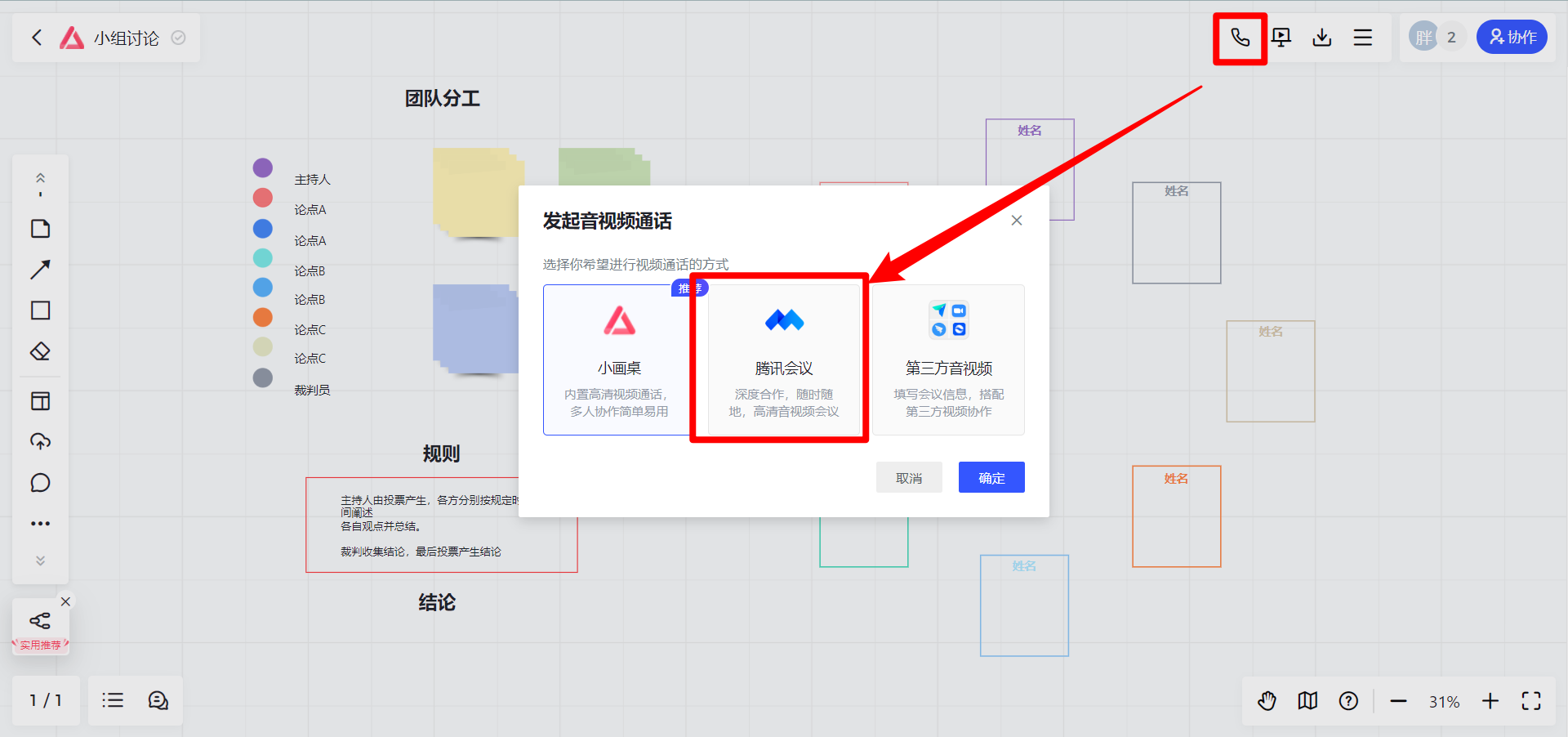Open the template/frame tool
The height and width of the screenshot is (737, 1568).
[40, 401]
